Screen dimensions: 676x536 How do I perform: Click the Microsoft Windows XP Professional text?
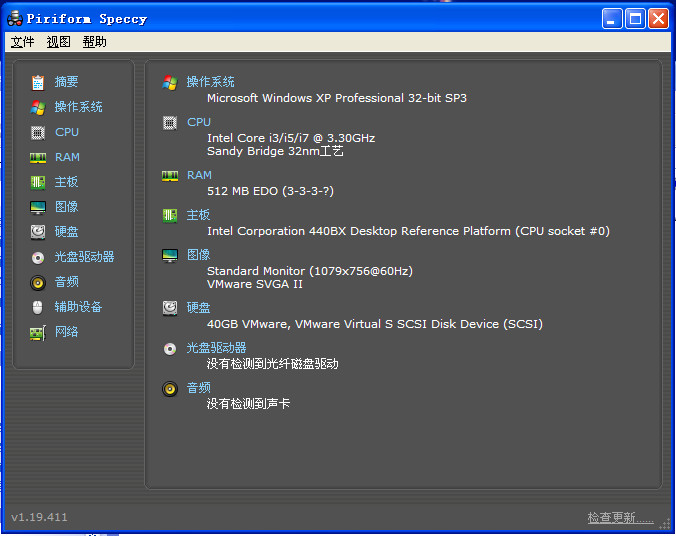click(x=337, y=98)
